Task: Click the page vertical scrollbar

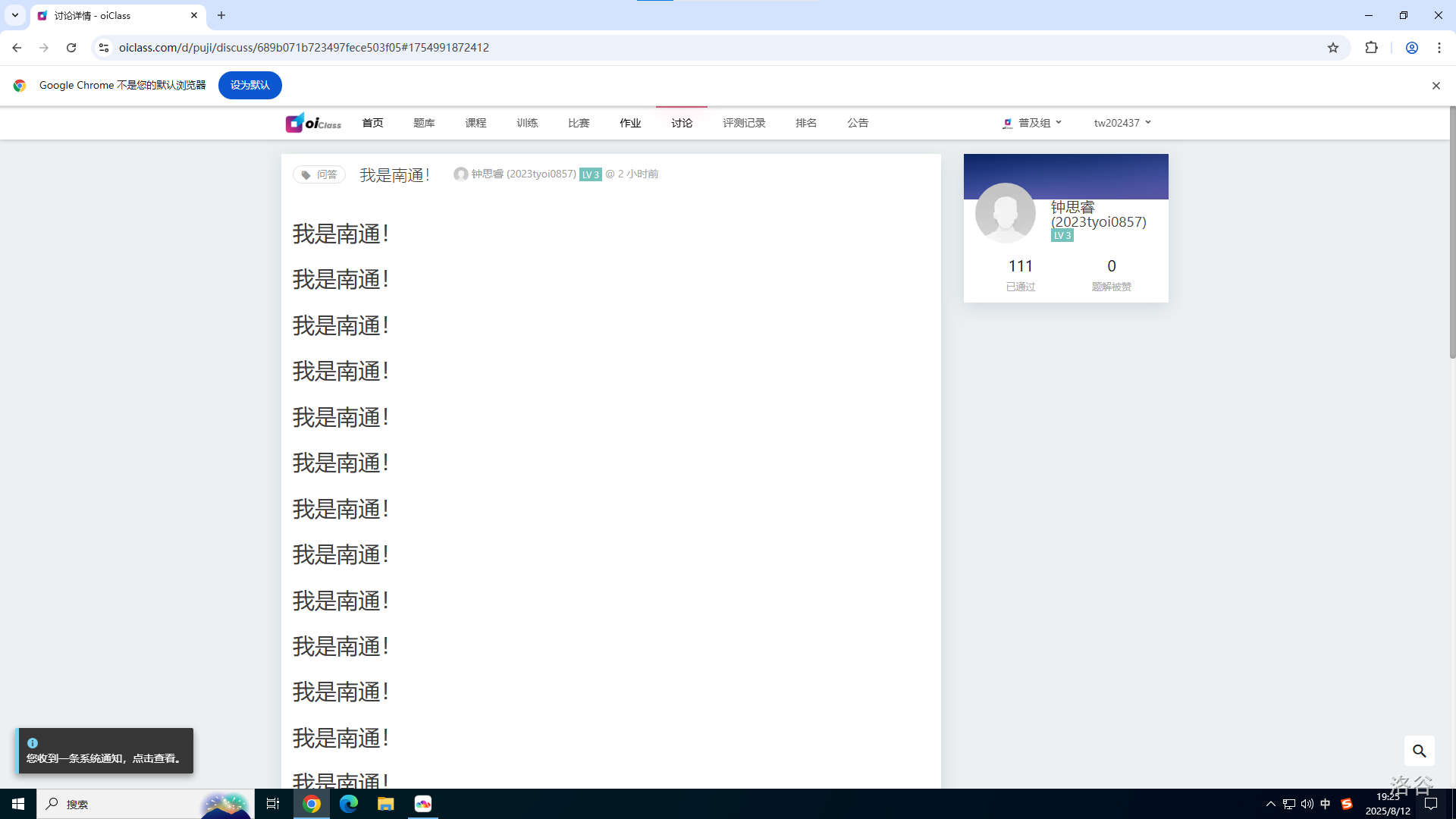Action: pyautogui.click(x=1451, y=231)
